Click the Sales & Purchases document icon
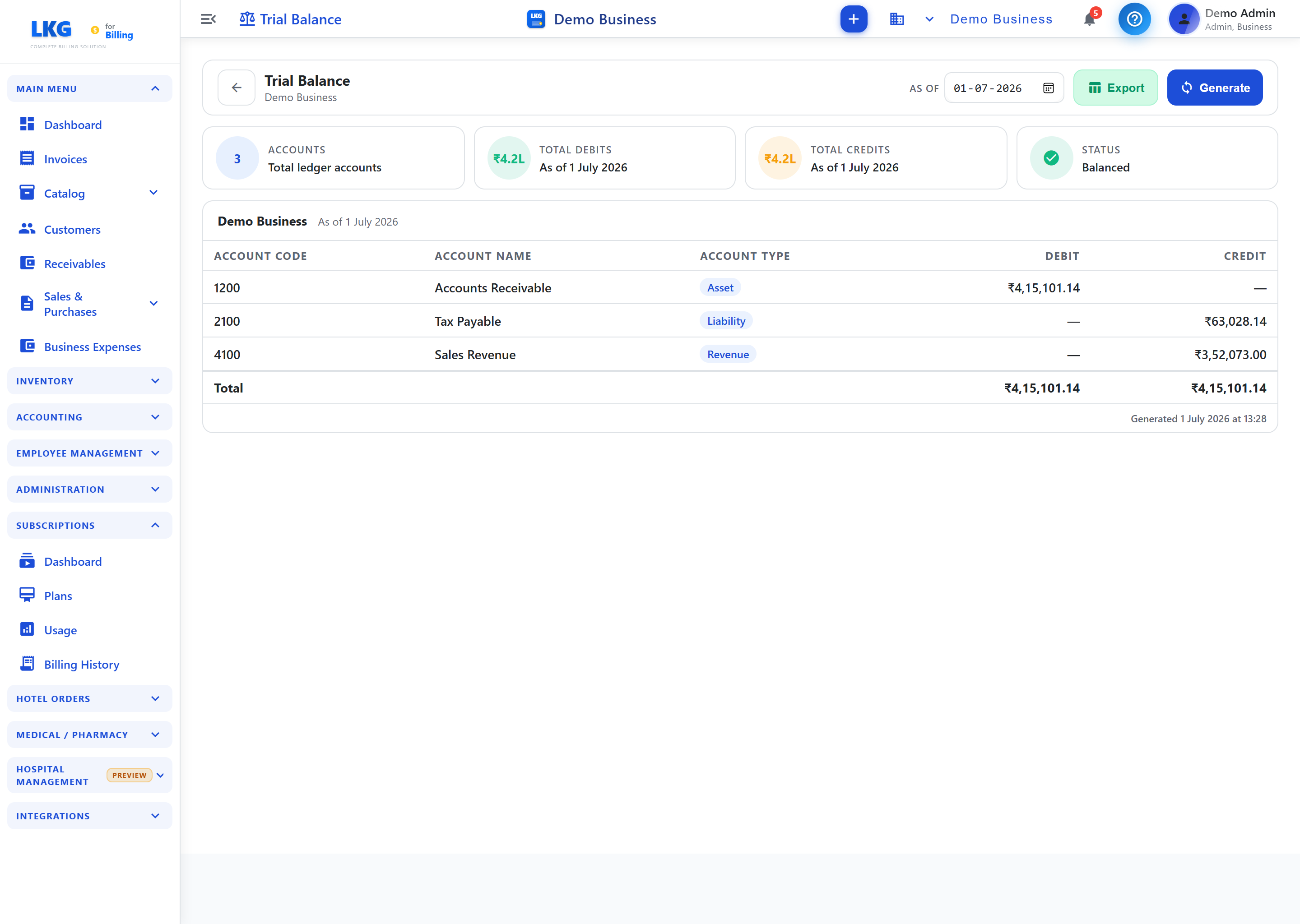Viewport: 1300px width, 924px height. [x=27, y=303]
